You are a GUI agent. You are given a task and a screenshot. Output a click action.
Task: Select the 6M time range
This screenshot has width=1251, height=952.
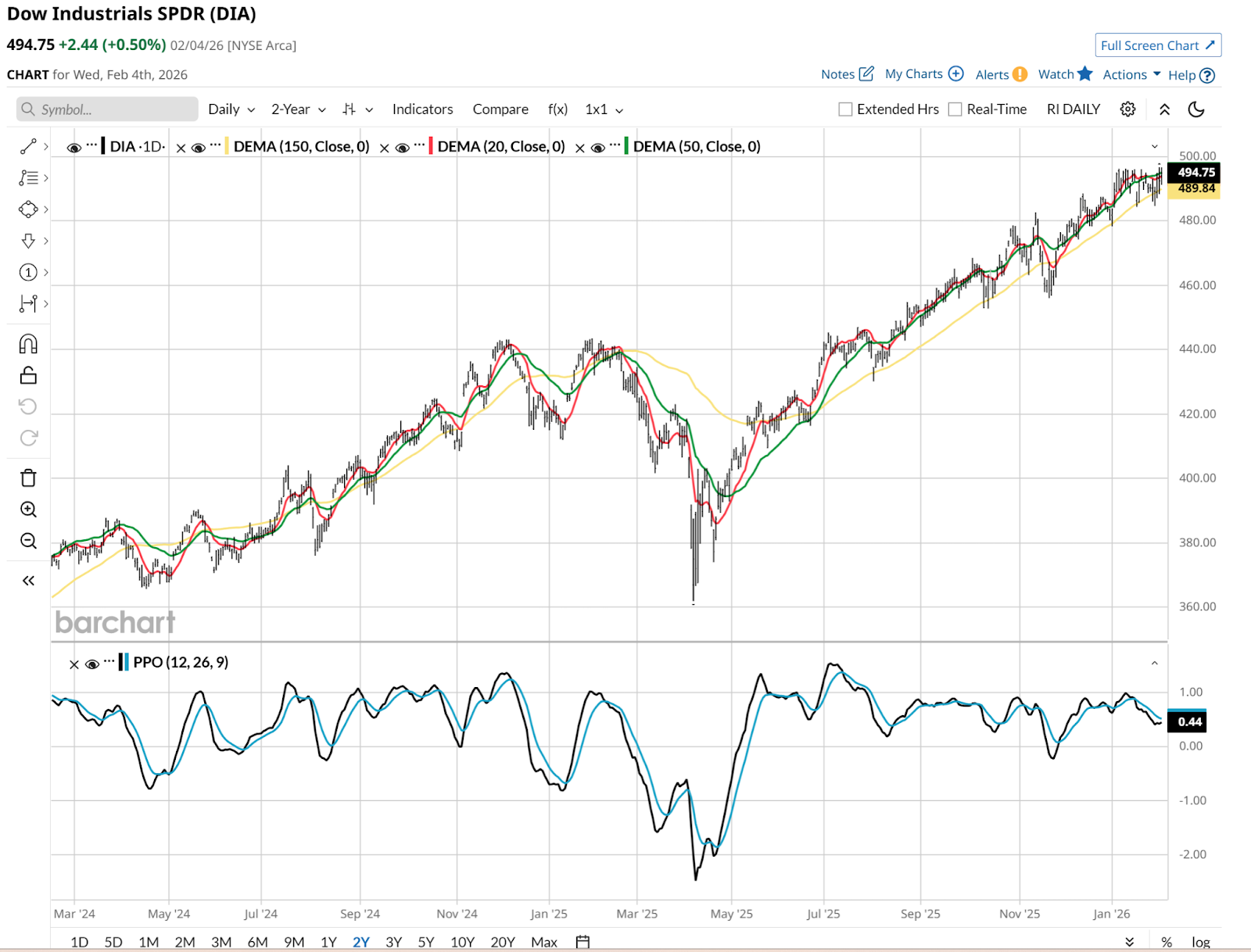point(257,942)
